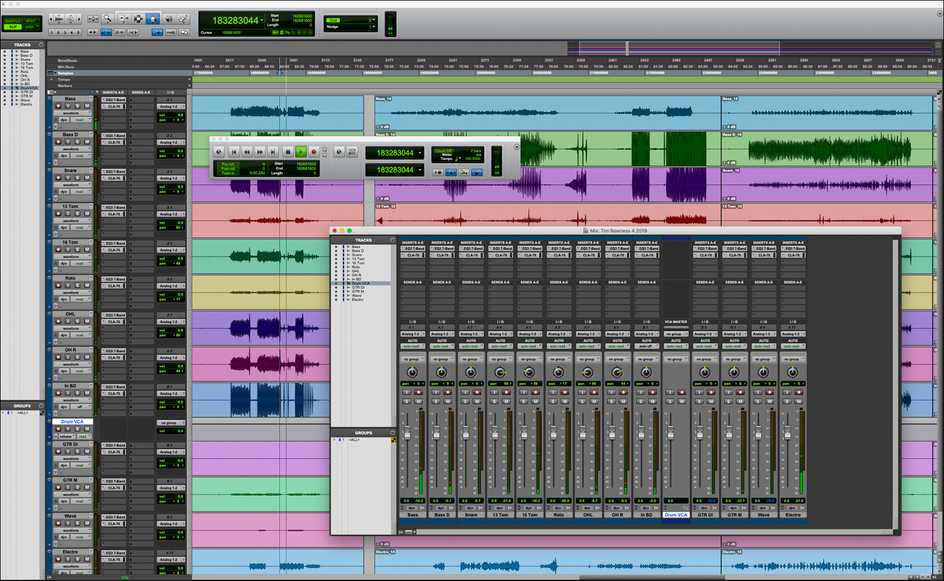Click the Bass channel volume fader

point(407,433)
